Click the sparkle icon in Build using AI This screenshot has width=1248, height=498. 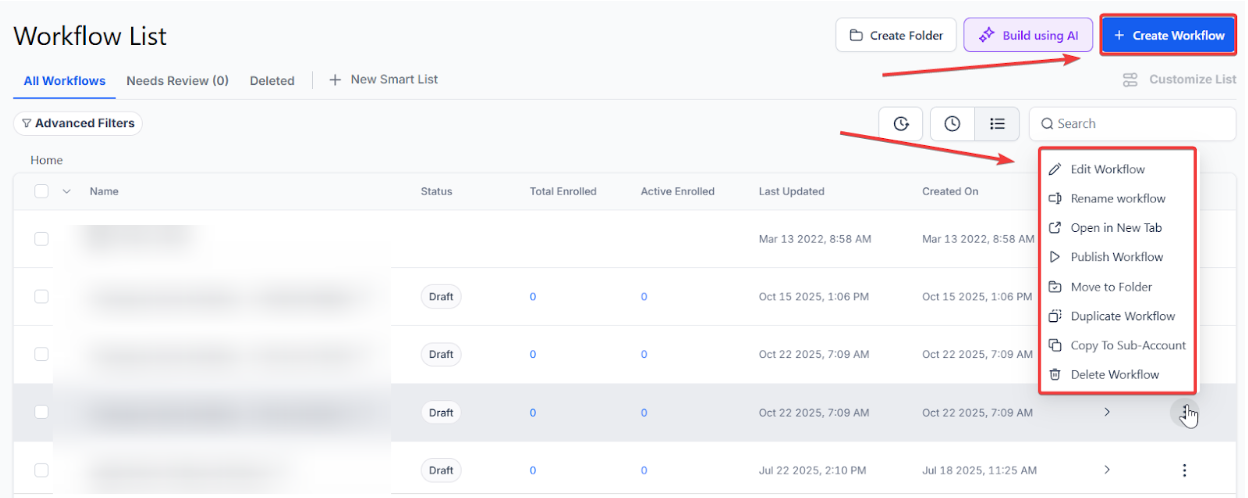click(x=986, y=35)
